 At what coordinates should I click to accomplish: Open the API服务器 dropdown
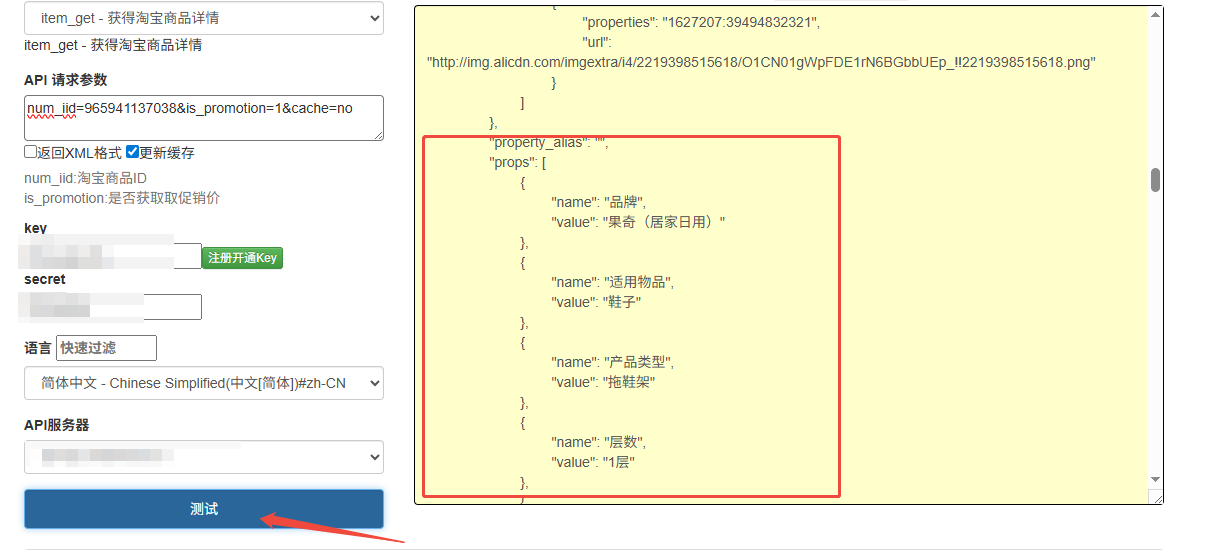(x=204, y=457)
